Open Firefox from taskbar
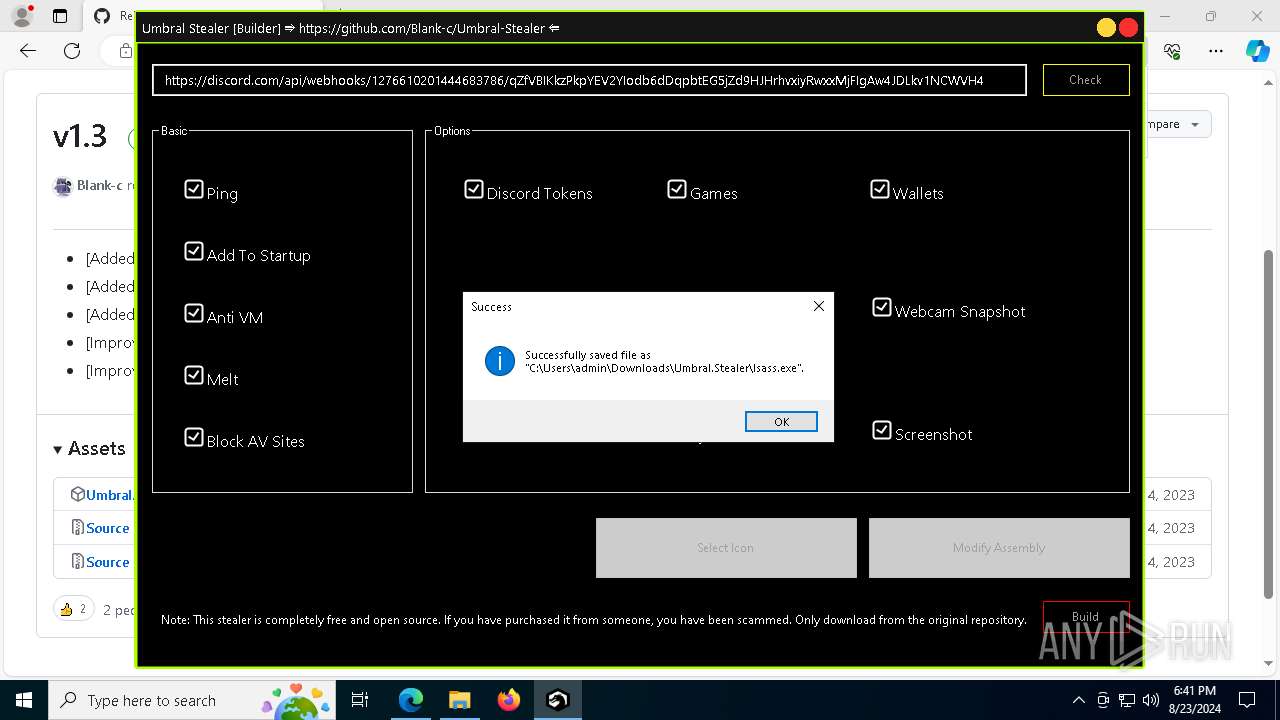 click(x=509, y=700)
